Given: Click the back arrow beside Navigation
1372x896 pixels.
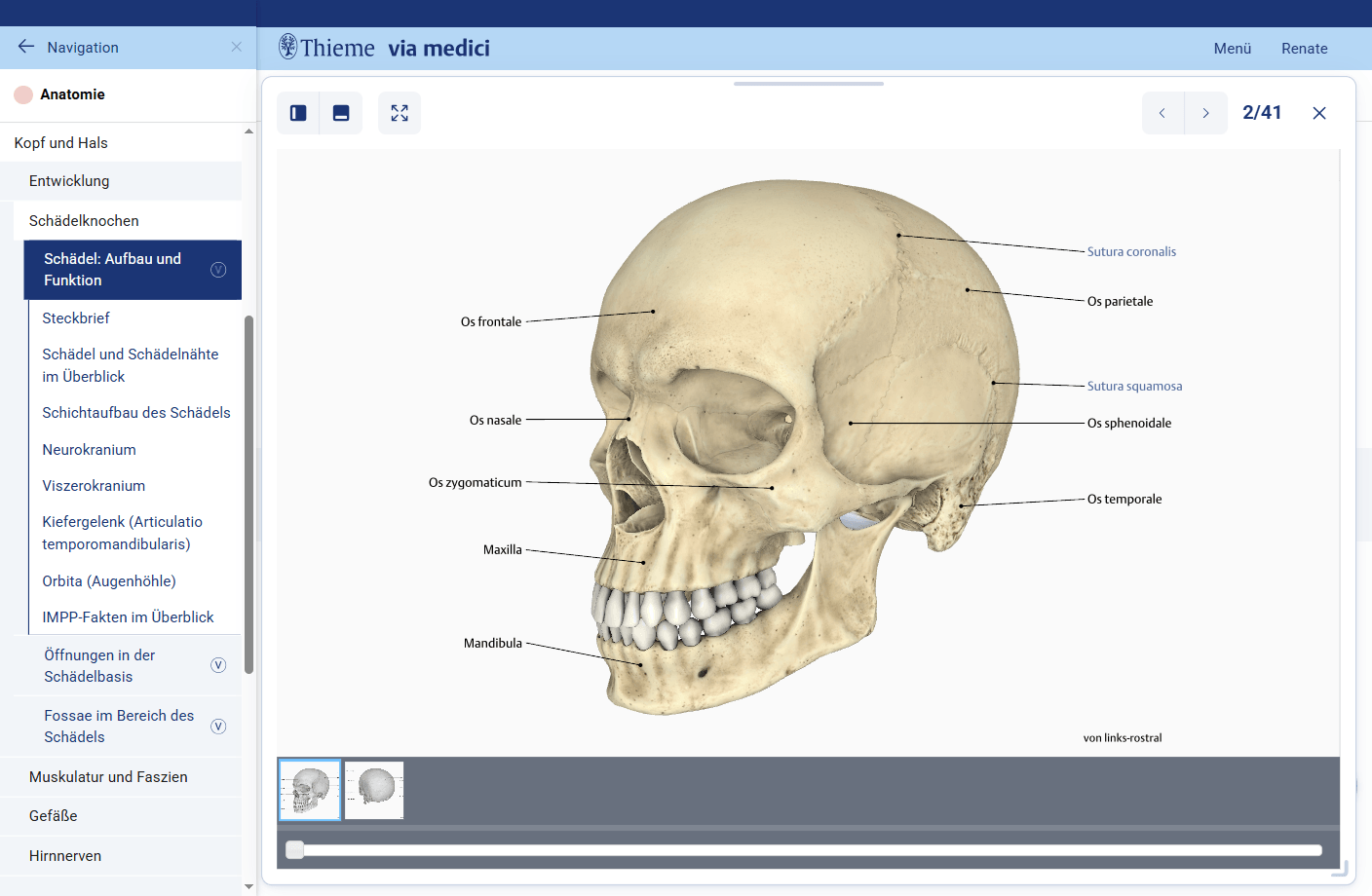Looking at the screenshot, I should (x=26, y=47).
